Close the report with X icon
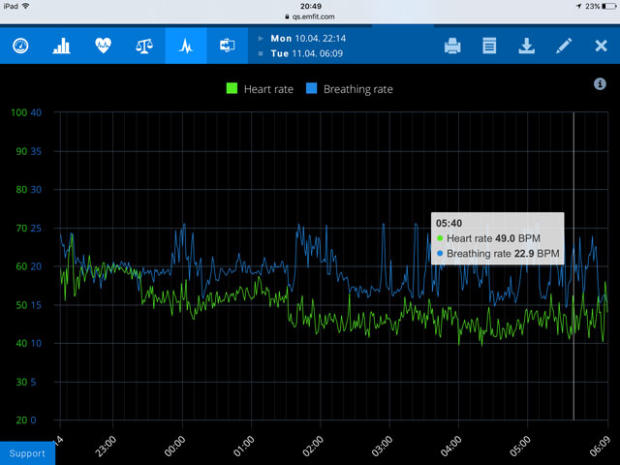620x465 pixels. click(x=601, y=46)
